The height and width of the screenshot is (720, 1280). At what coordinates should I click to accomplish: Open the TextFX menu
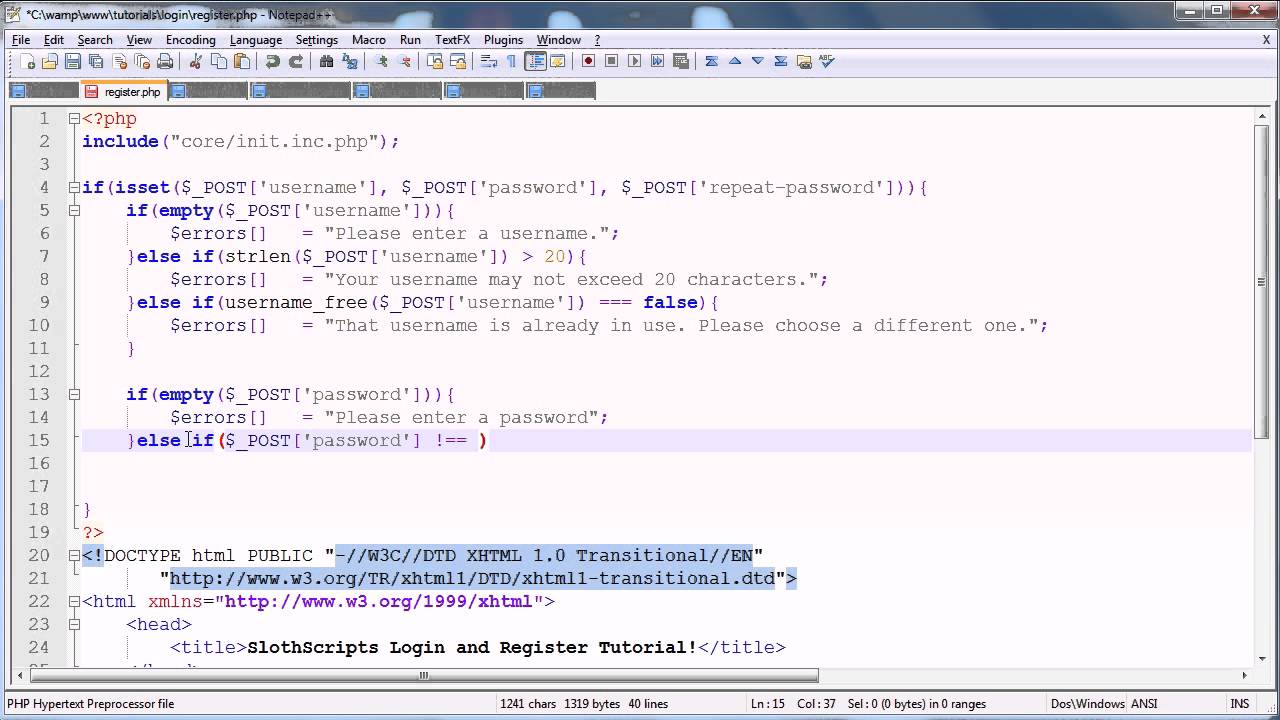(452, 40)
